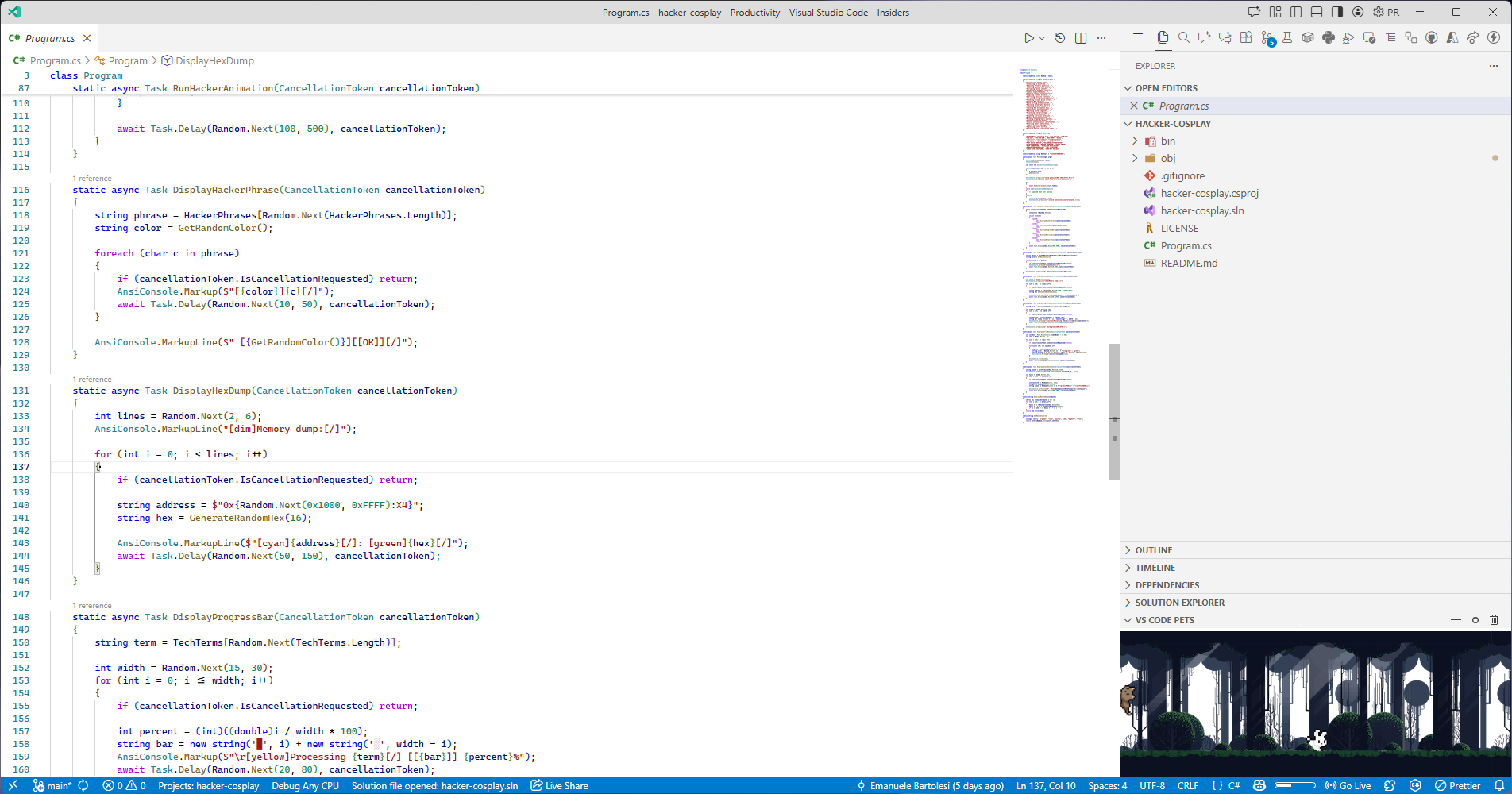Open README.md from the file tree

click(1189, 263)
